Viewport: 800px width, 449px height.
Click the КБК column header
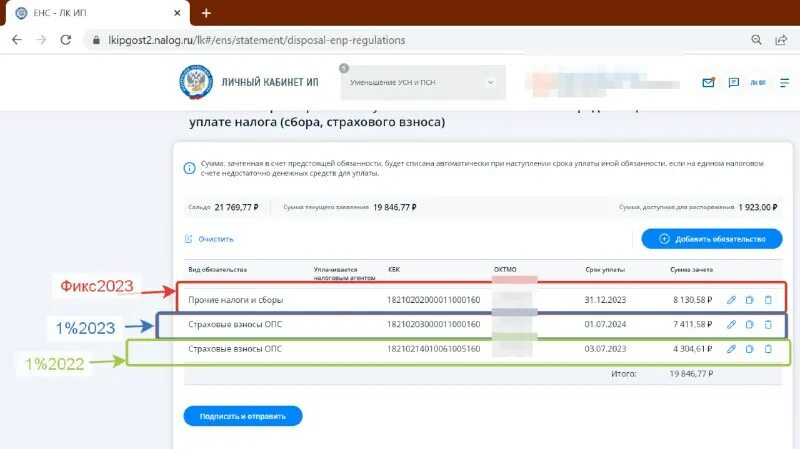(394, 269)
